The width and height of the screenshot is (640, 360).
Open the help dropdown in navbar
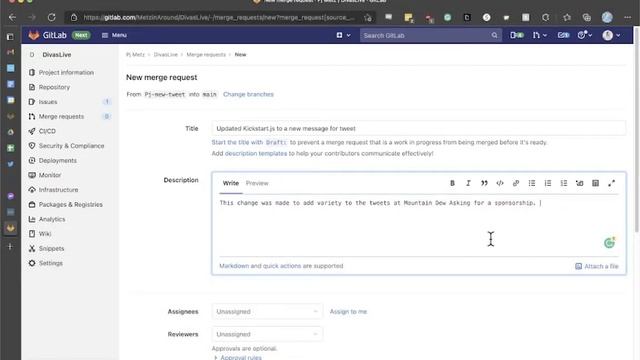[585, 36]
